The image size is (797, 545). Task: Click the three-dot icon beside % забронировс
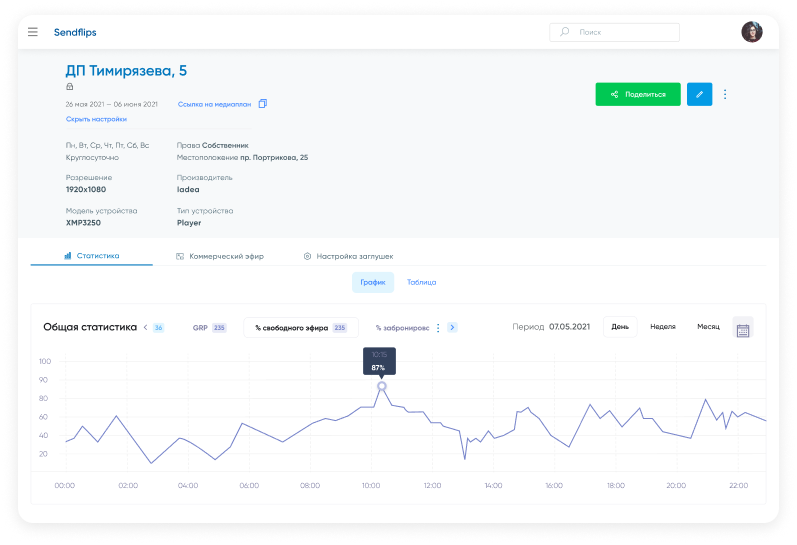[438, 328]
